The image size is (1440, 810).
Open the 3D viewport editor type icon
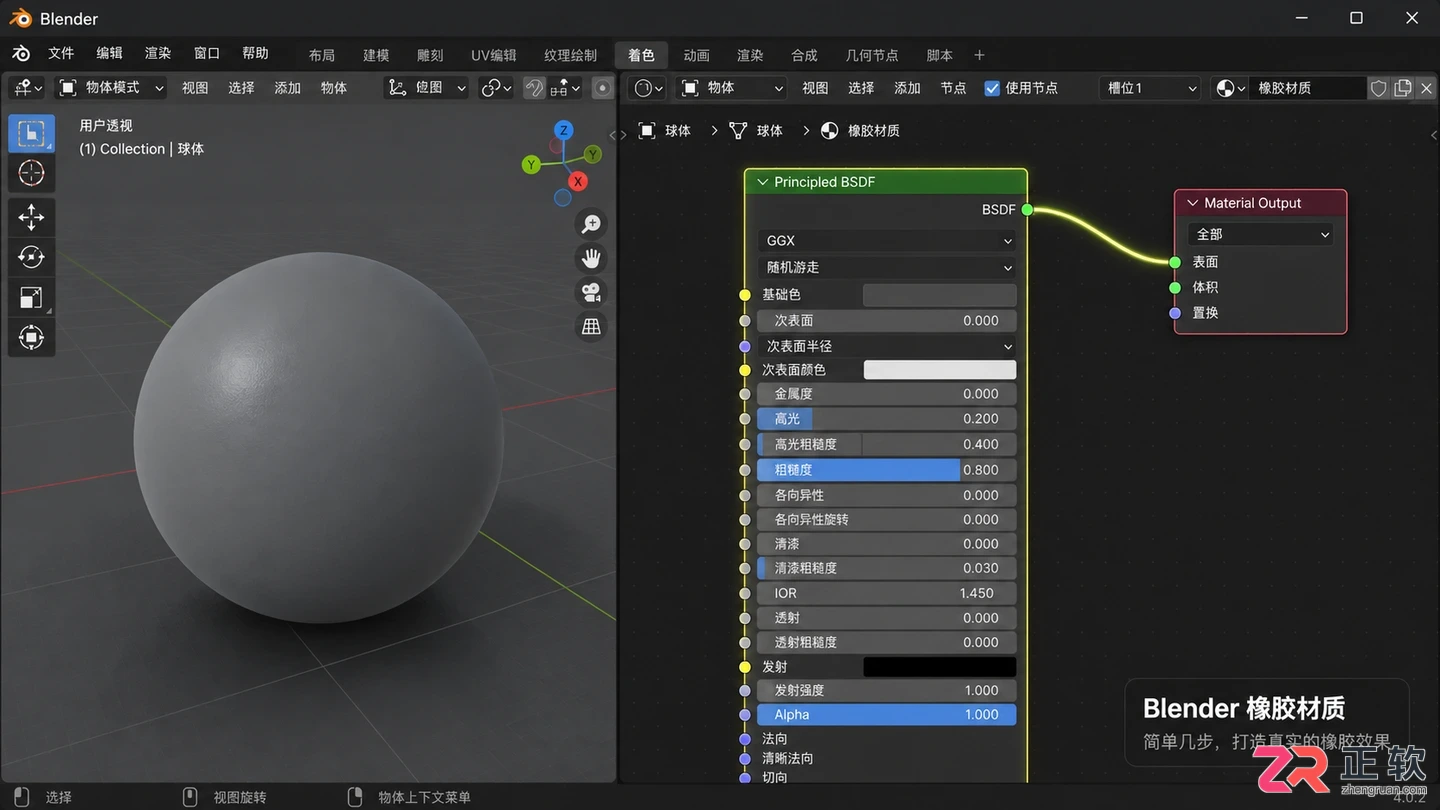(x=27, y=88)
